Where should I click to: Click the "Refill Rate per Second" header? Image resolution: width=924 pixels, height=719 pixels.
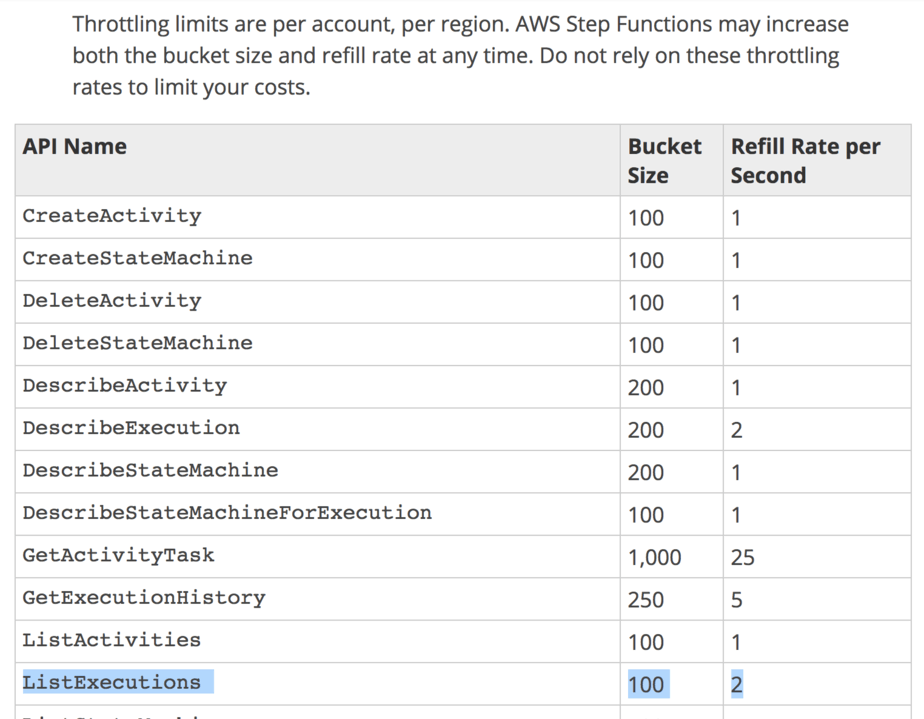805,160
